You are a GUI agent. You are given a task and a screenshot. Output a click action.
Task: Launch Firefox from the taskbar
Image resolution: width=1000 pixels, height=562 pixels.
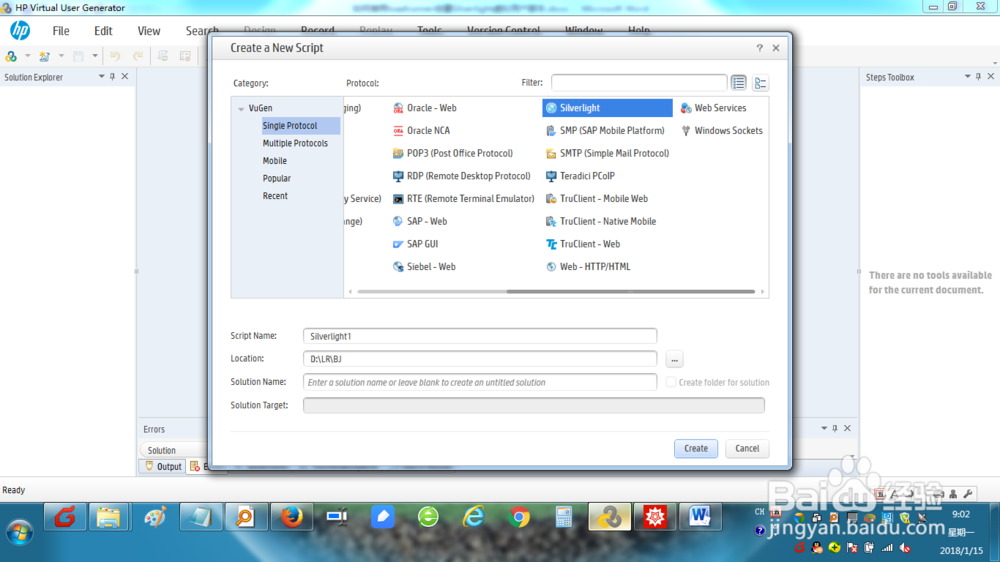291,517
